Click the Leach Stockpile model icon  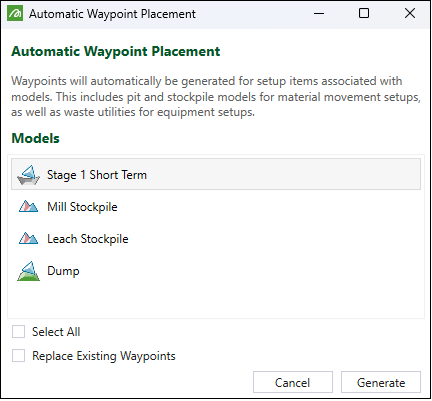click(28, 239)
